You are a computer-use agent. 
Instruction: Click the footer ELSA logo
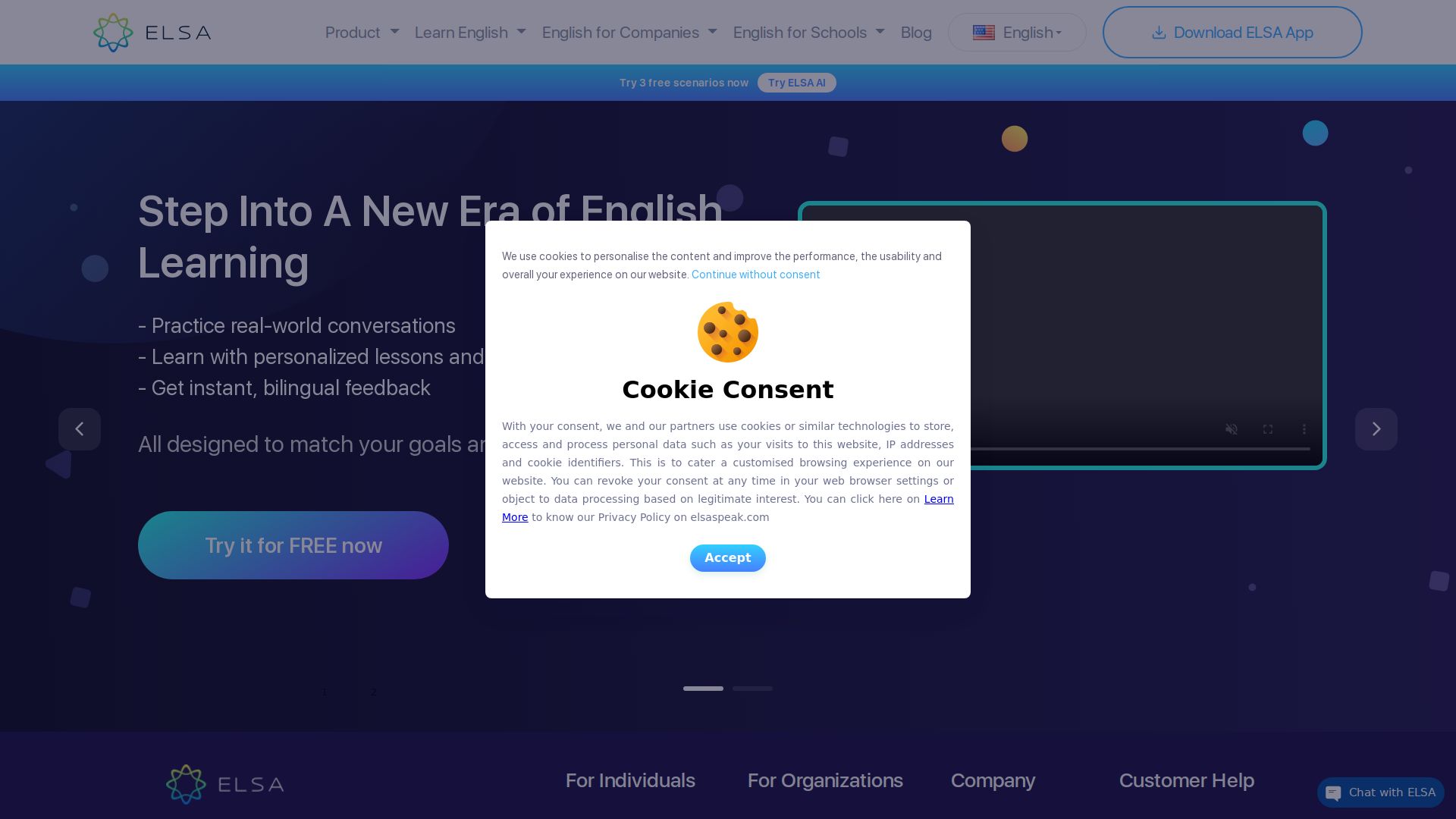click(x=225, y=784)
